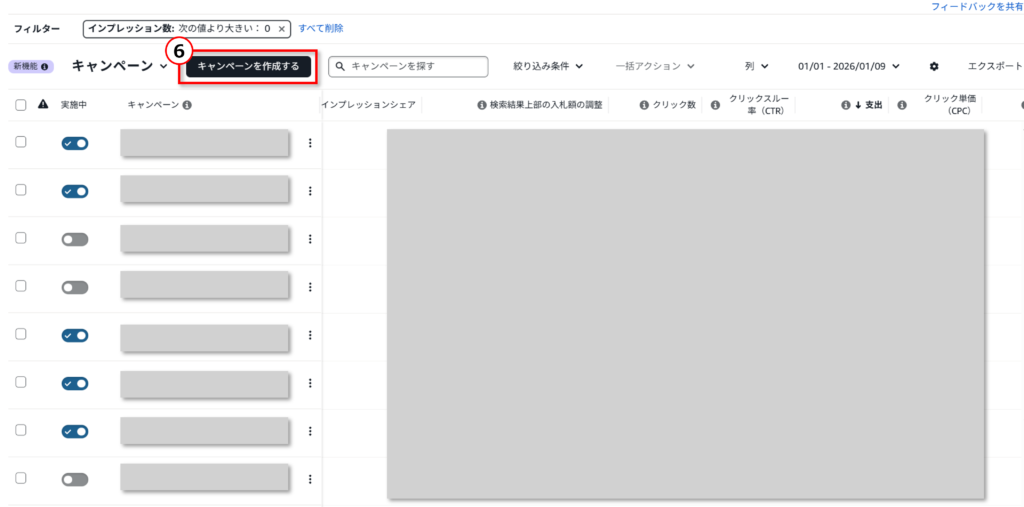Enable the fourth campaign row's toggle
The image size is (1024, 507).
75,287
